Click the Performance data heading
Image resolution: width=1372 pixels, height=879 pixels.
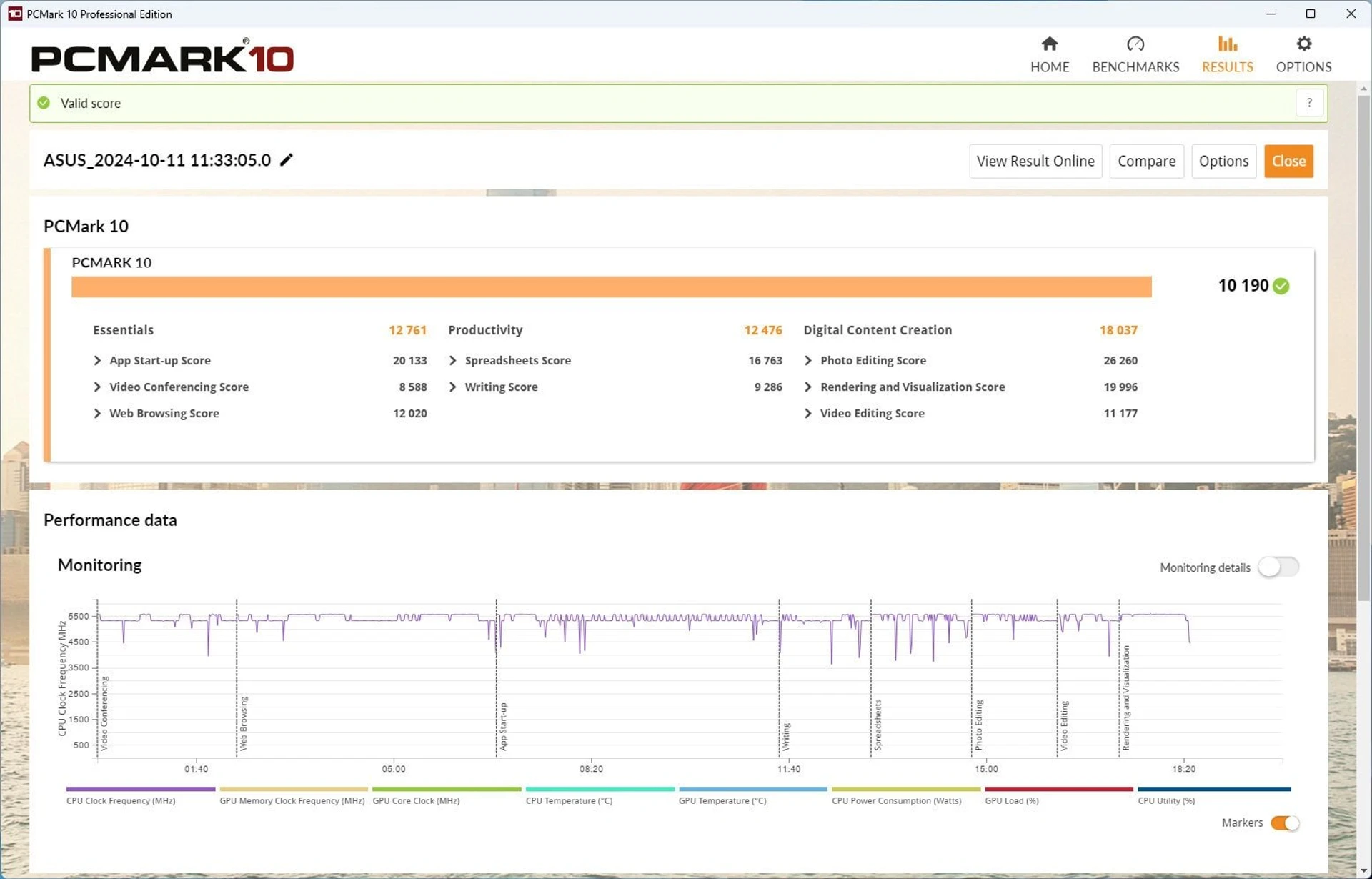coord(110,520)
